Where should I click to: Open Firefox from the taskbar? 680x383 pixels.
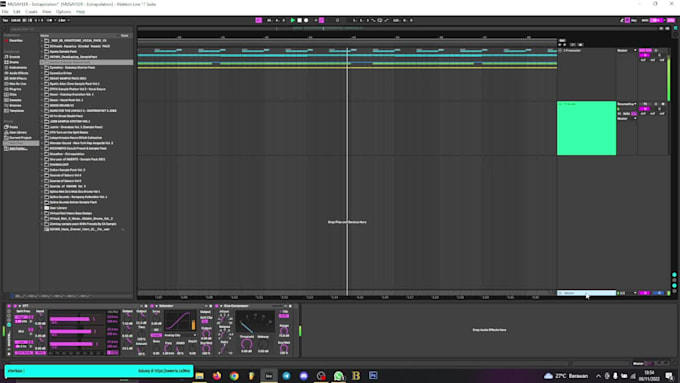[x=216, y=376]
